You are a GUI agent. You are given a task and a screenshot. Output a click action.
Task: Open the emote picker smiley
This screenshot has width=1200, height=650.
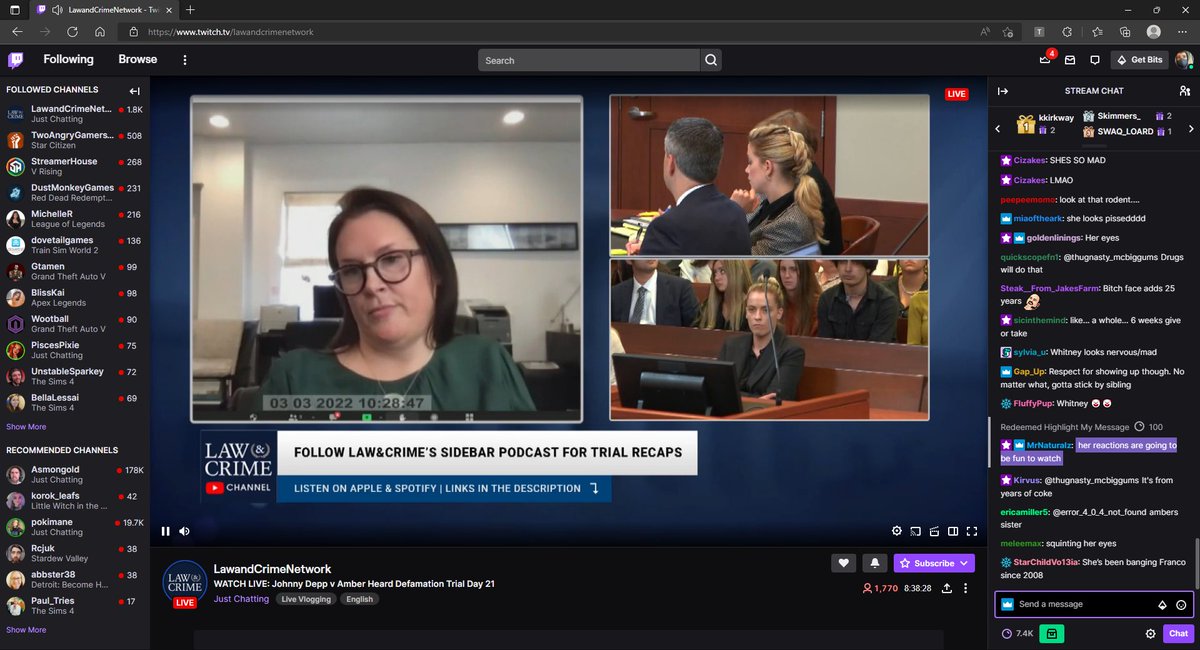[1181, 605]
